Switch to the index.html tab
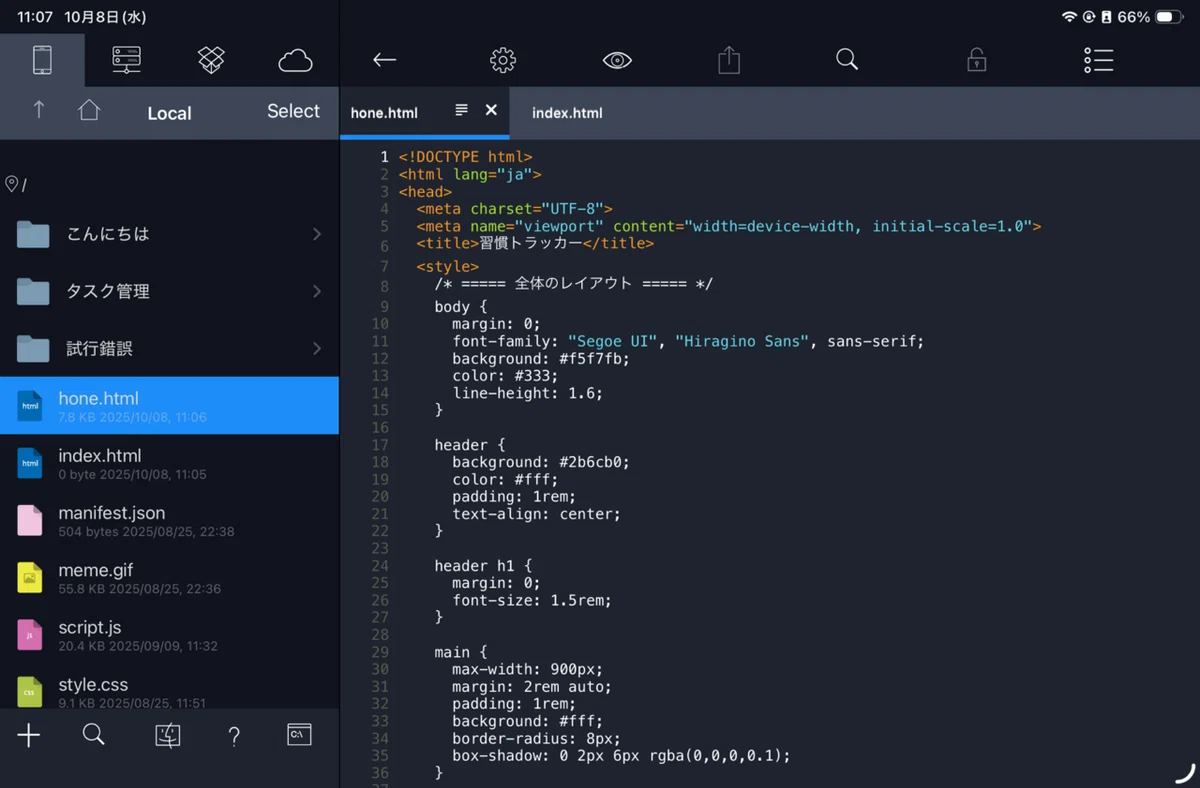This screenshot has height=788, width=1200. click(x=567, y=113)
